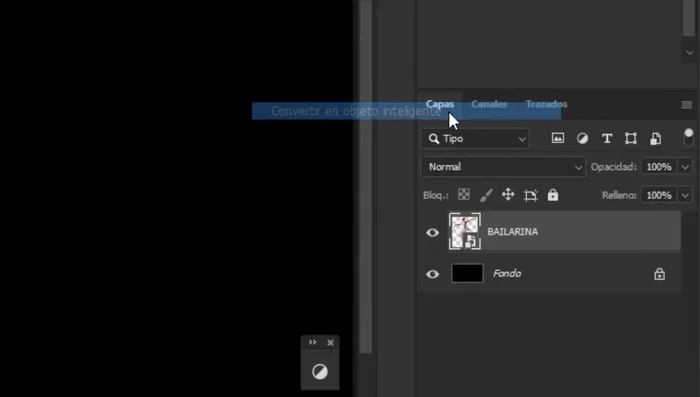
Task: Close the small floating panel
Action: pos(330,343)
